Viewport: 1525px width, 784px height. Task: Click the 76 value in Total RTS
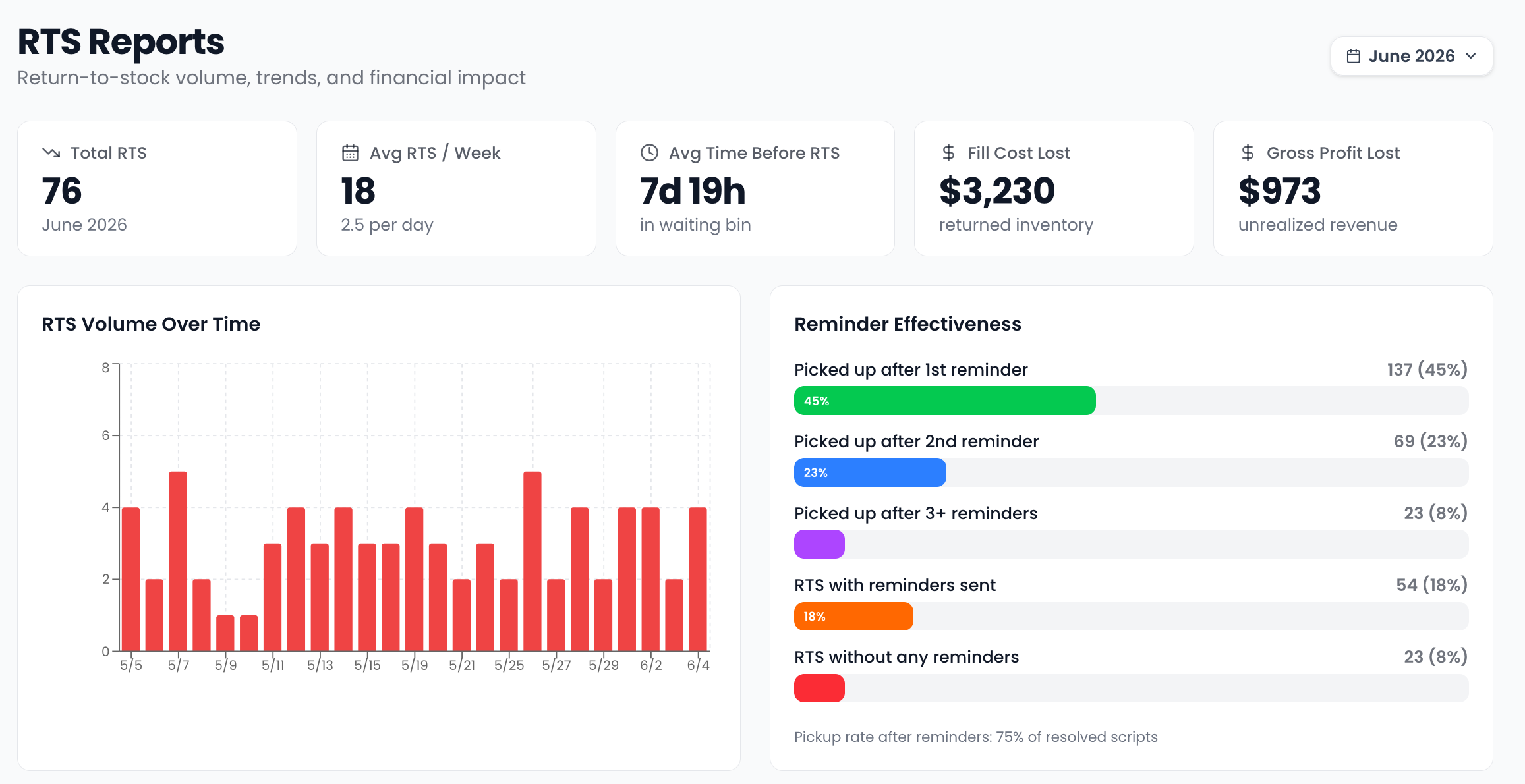pyautogui.click(x=62, y=190)
